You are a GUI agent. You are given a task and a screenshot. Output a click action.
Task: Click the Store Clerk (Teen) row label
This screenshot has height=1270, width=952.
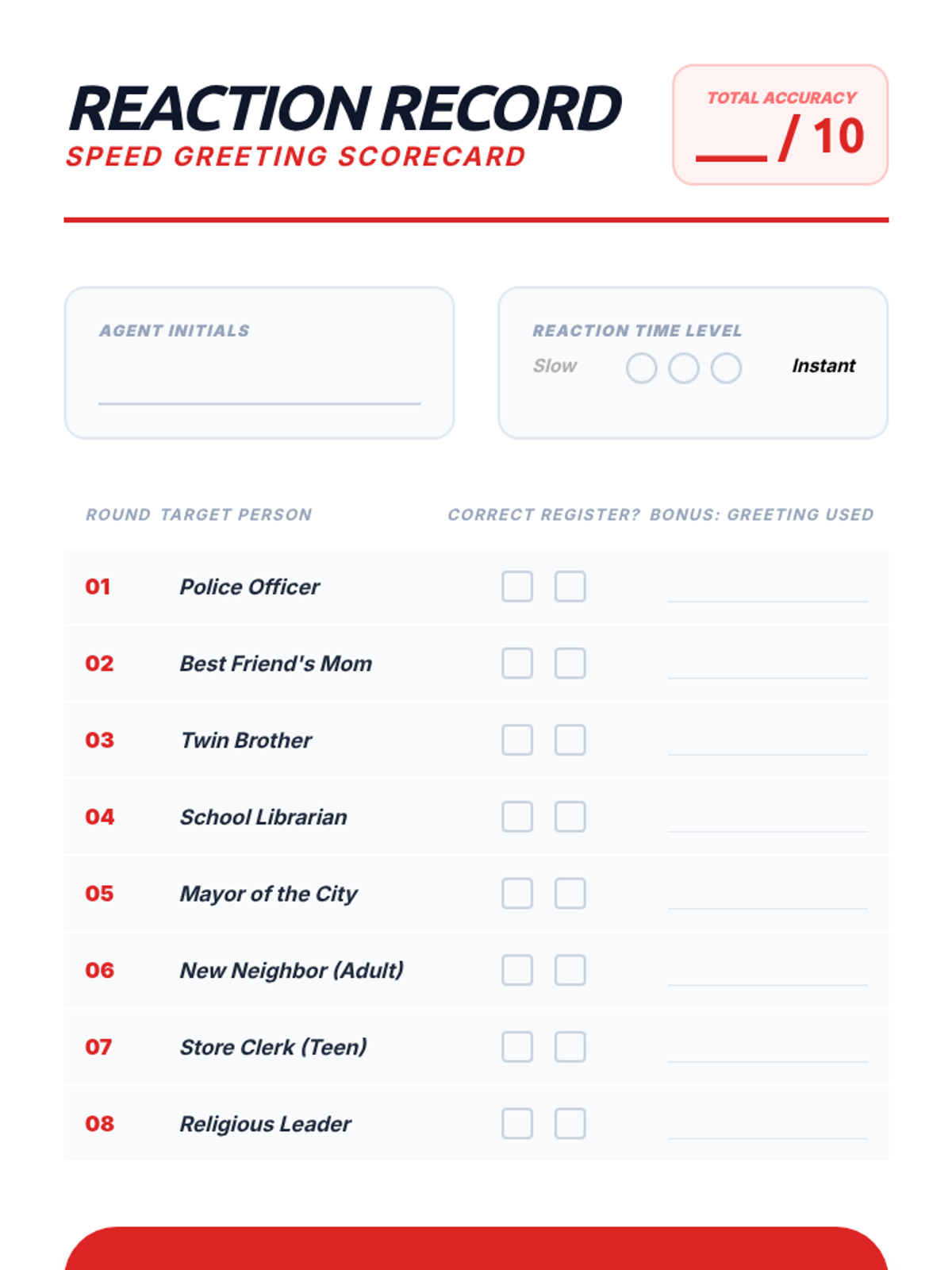(273, 1047)
